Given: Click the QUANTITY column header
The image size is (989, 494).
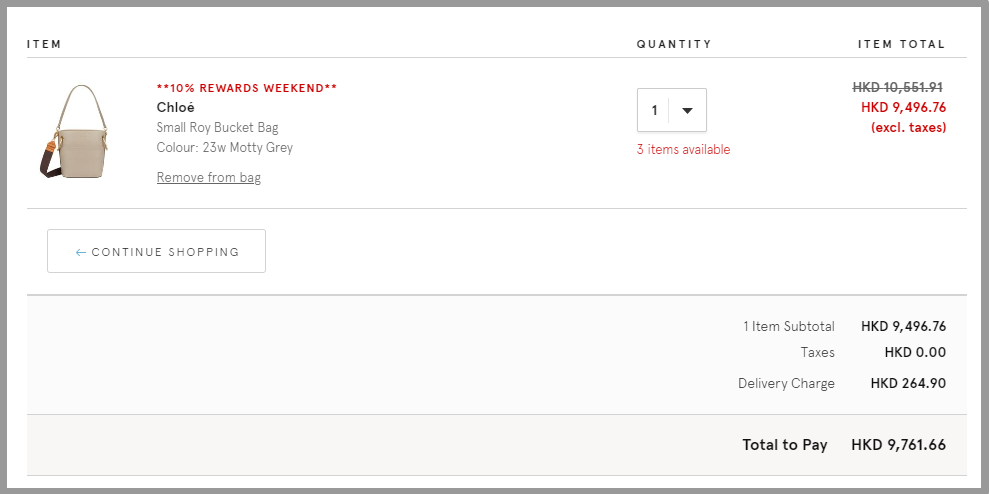Looking at the screenshot, I should [674, 44].
